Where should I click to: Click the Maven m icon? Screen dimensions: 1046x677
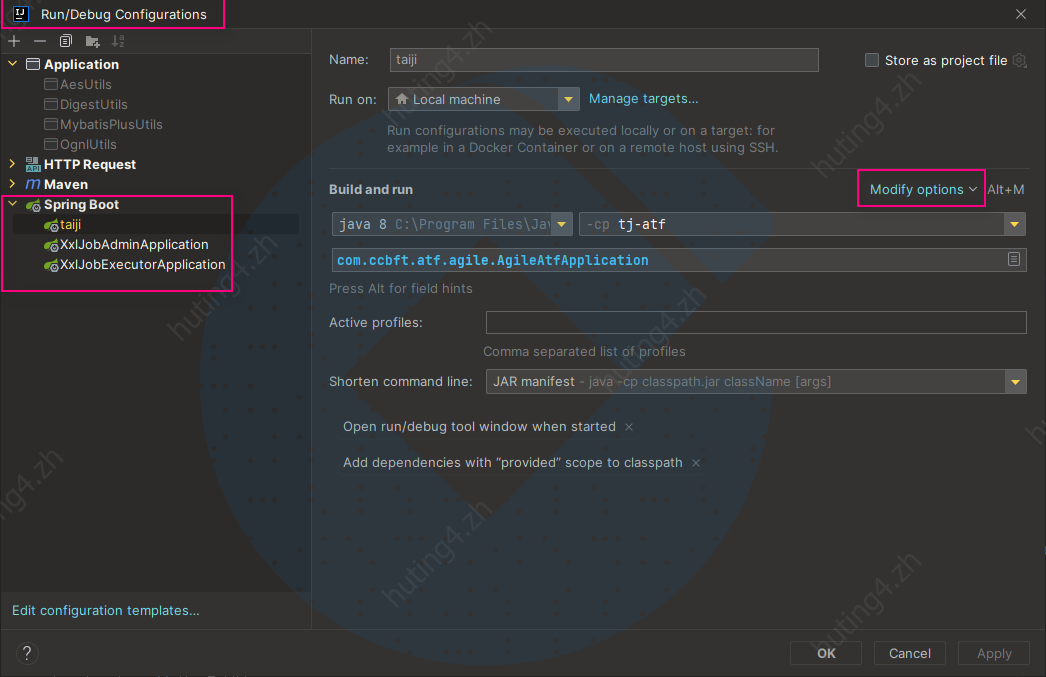(x=33, y=184)
